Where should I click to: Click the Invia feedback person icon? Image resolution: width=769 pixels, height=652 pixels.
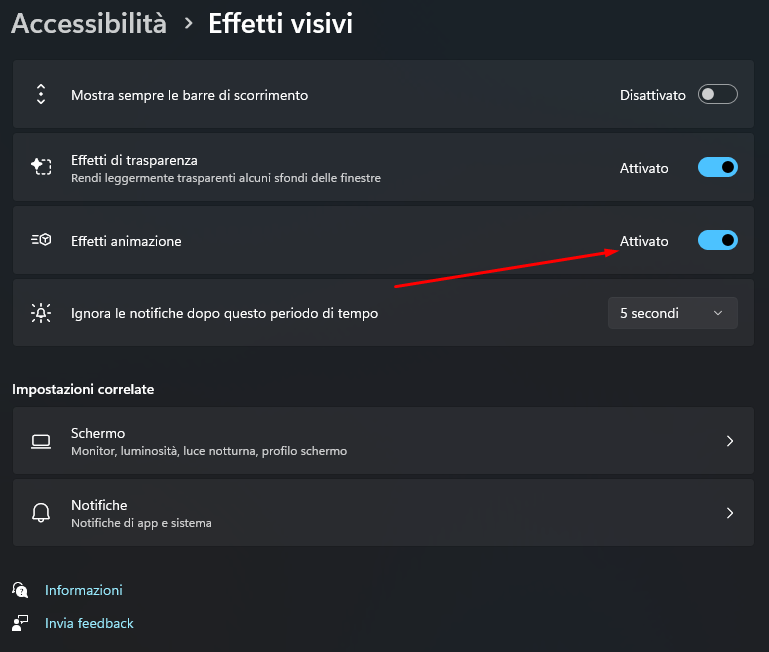pos(19,623)
